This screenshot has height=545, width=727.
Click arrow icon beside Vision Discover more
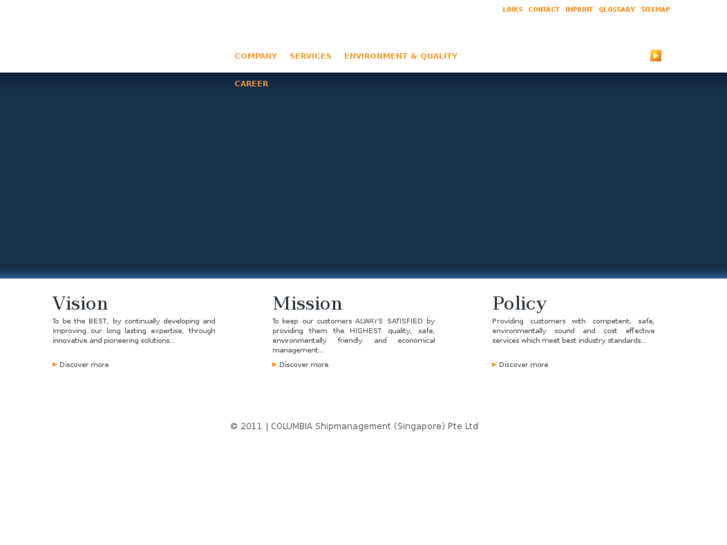coord(54,365)
